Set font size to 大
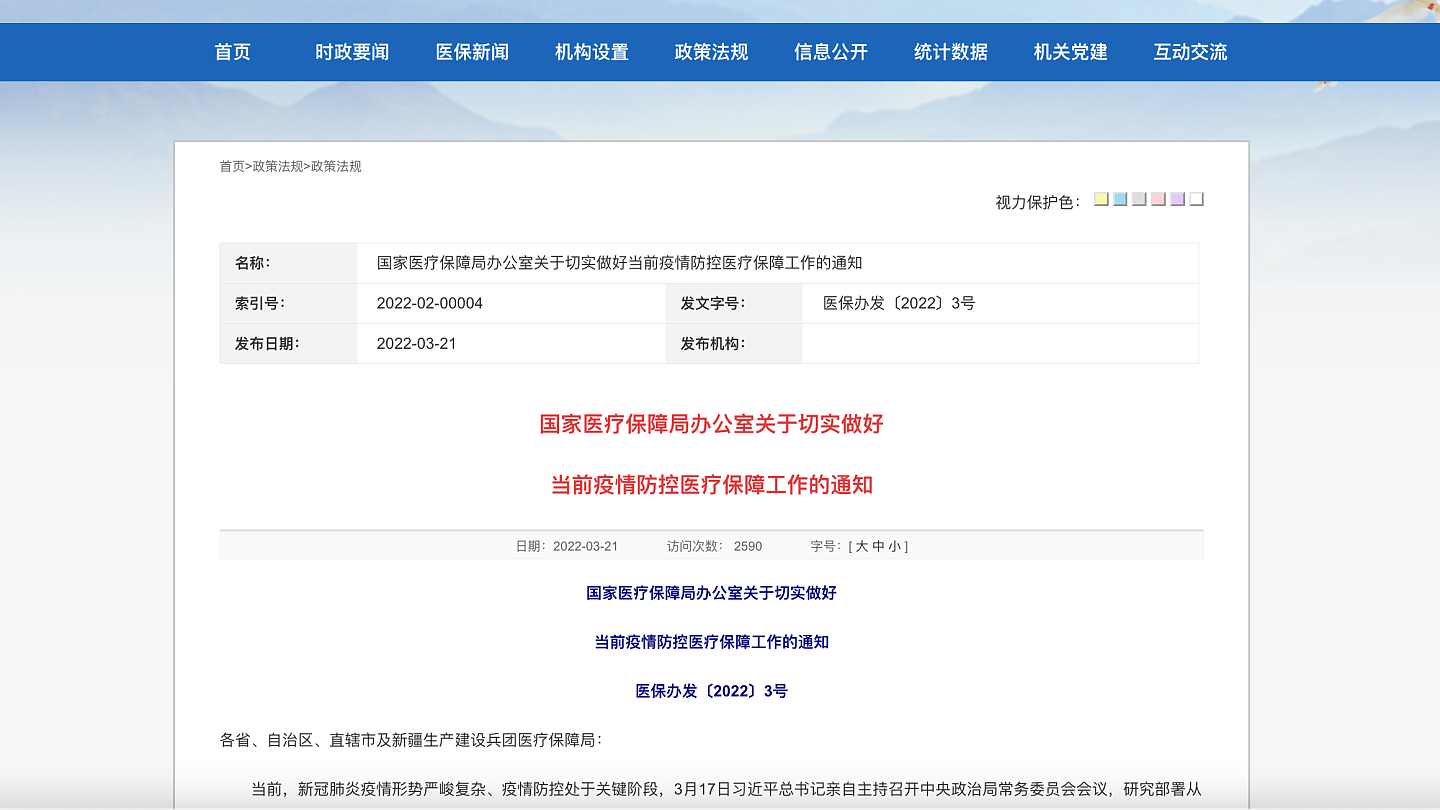1440x810 pixels. coord(862,546)
